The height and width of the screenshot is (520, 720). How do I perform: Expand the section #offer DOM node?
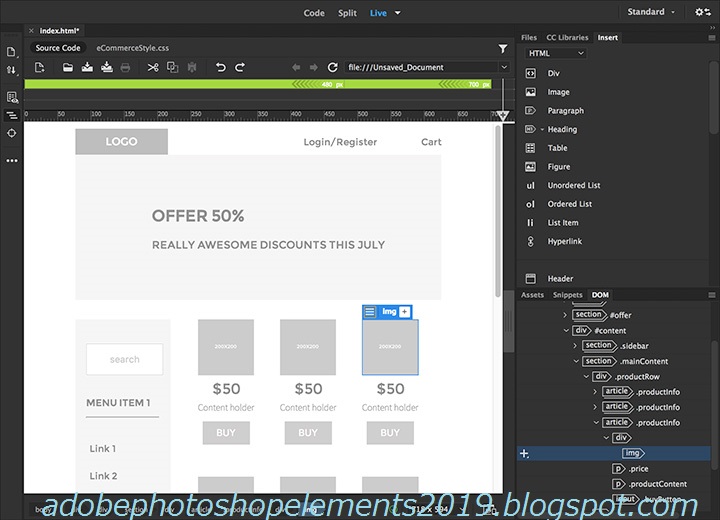[565, 315]
